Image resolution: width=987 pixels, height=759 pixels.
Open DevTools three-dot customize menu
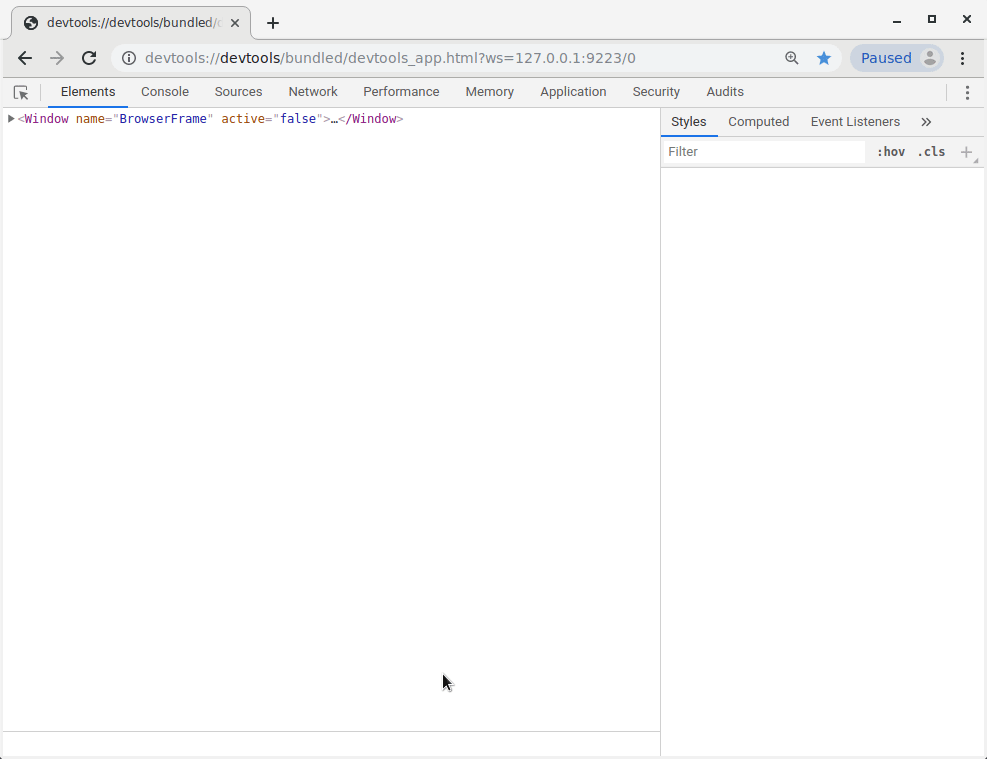click(x=967, y=92)
